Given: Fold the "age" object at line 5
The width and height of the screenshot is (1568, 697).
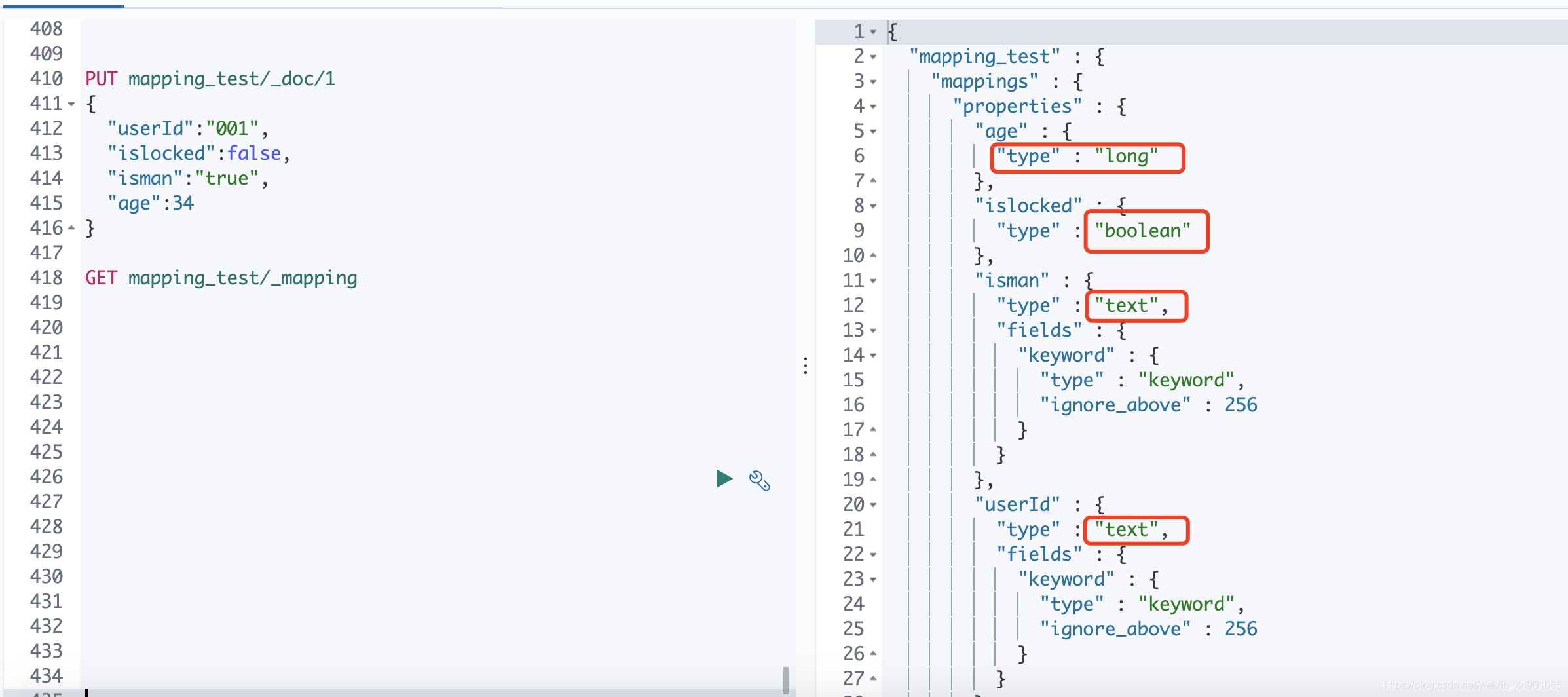Looking at the screenshot, I should [x=873, y=132].
